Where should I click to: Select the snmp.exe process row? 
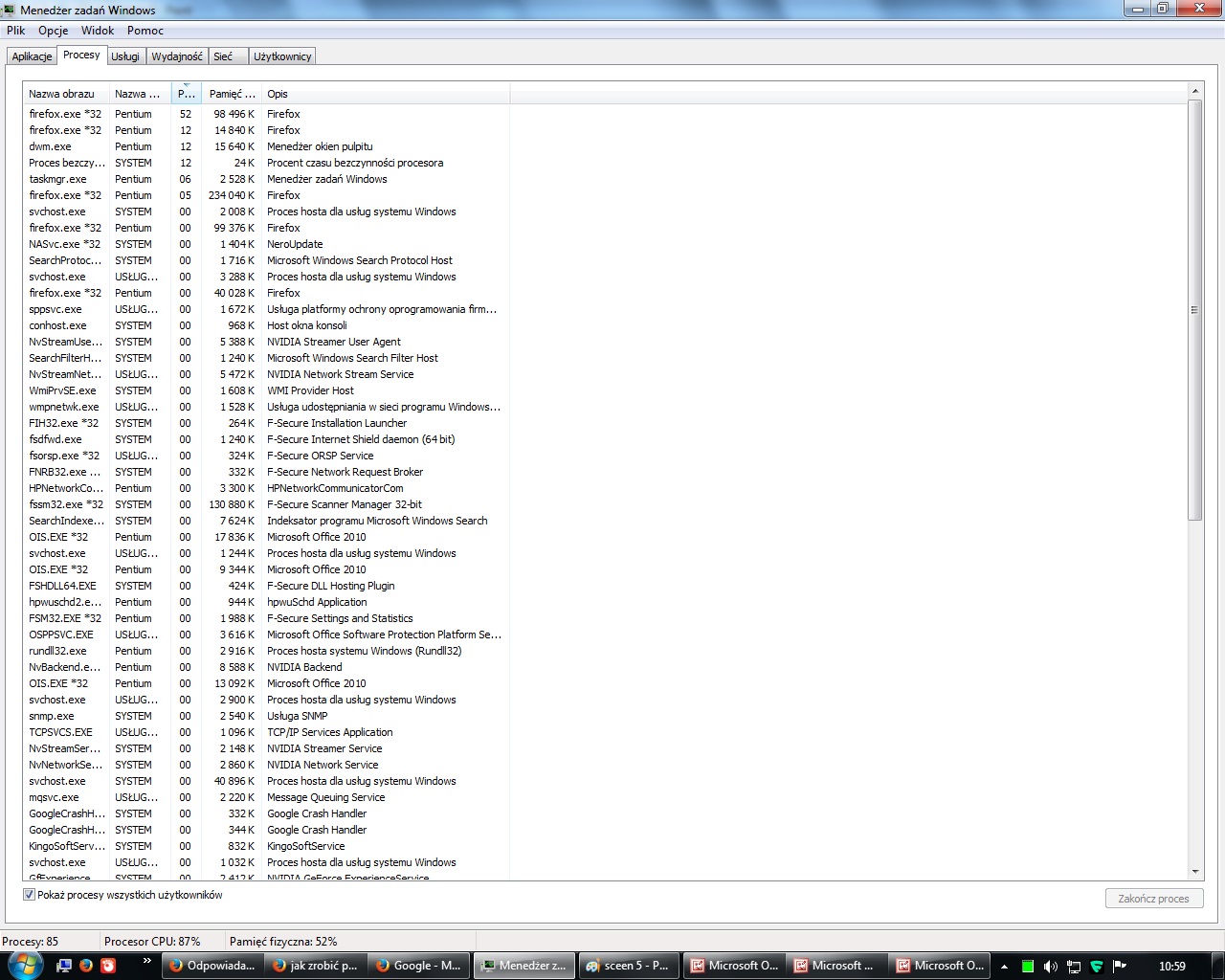click(266, 716)
